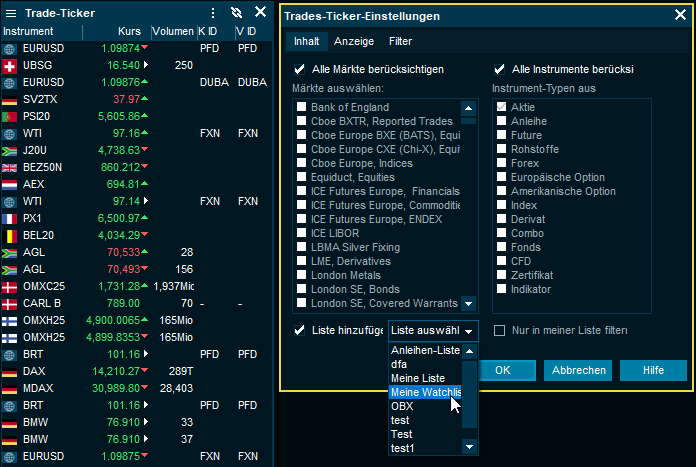Viewport: 696px width, 467px height.
Task: Choose OBX in the list dropdown
Action: [402, 407]
